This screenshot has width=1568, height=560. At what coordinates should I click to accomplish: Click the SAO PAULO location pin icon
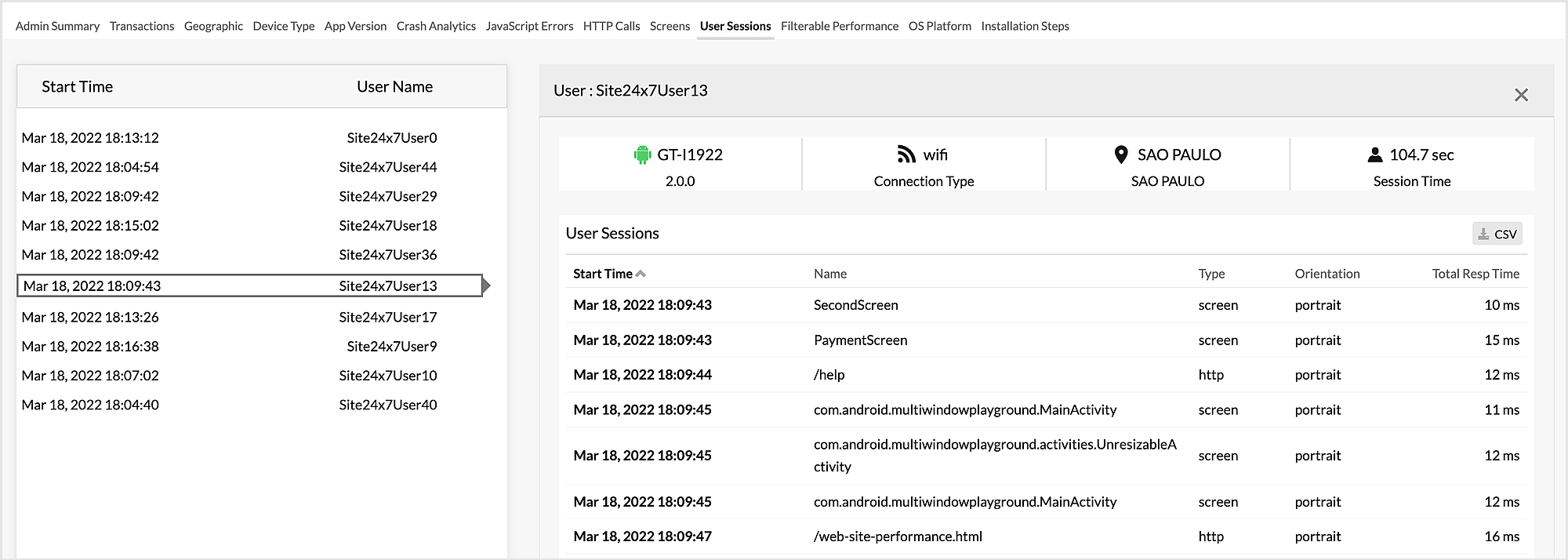coord(1121,155)
